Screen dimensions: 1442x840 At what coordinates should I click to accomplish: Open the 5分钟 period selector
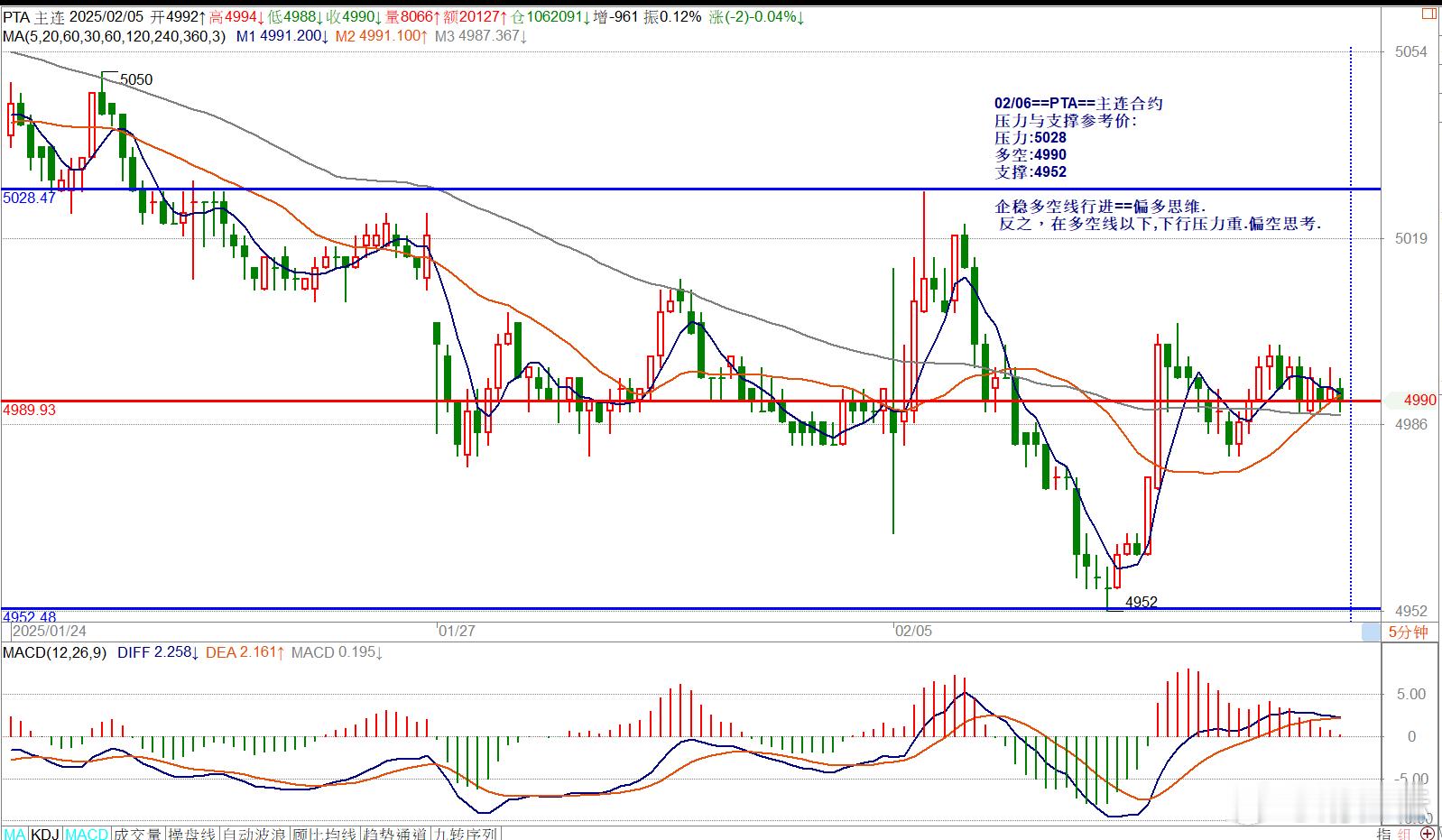coord(1408,632)
